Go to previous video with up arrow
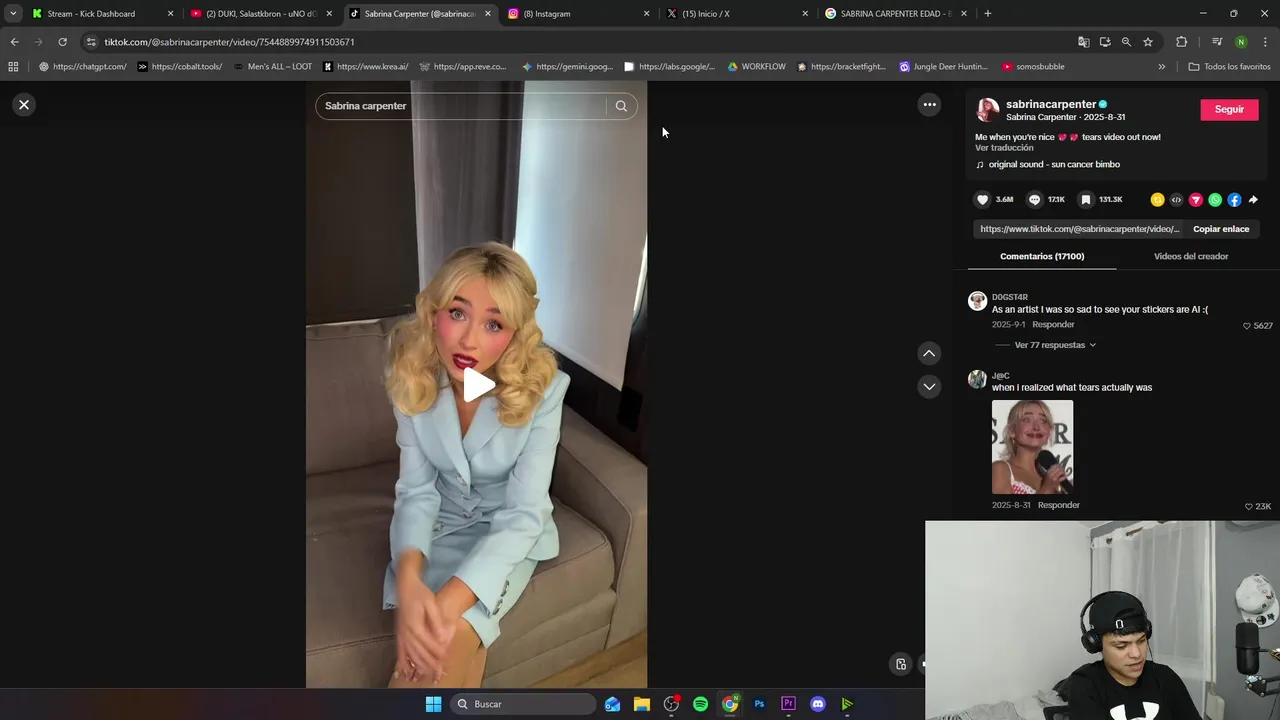This screenshot has height=720, width=1280. [x=929, y=353]
